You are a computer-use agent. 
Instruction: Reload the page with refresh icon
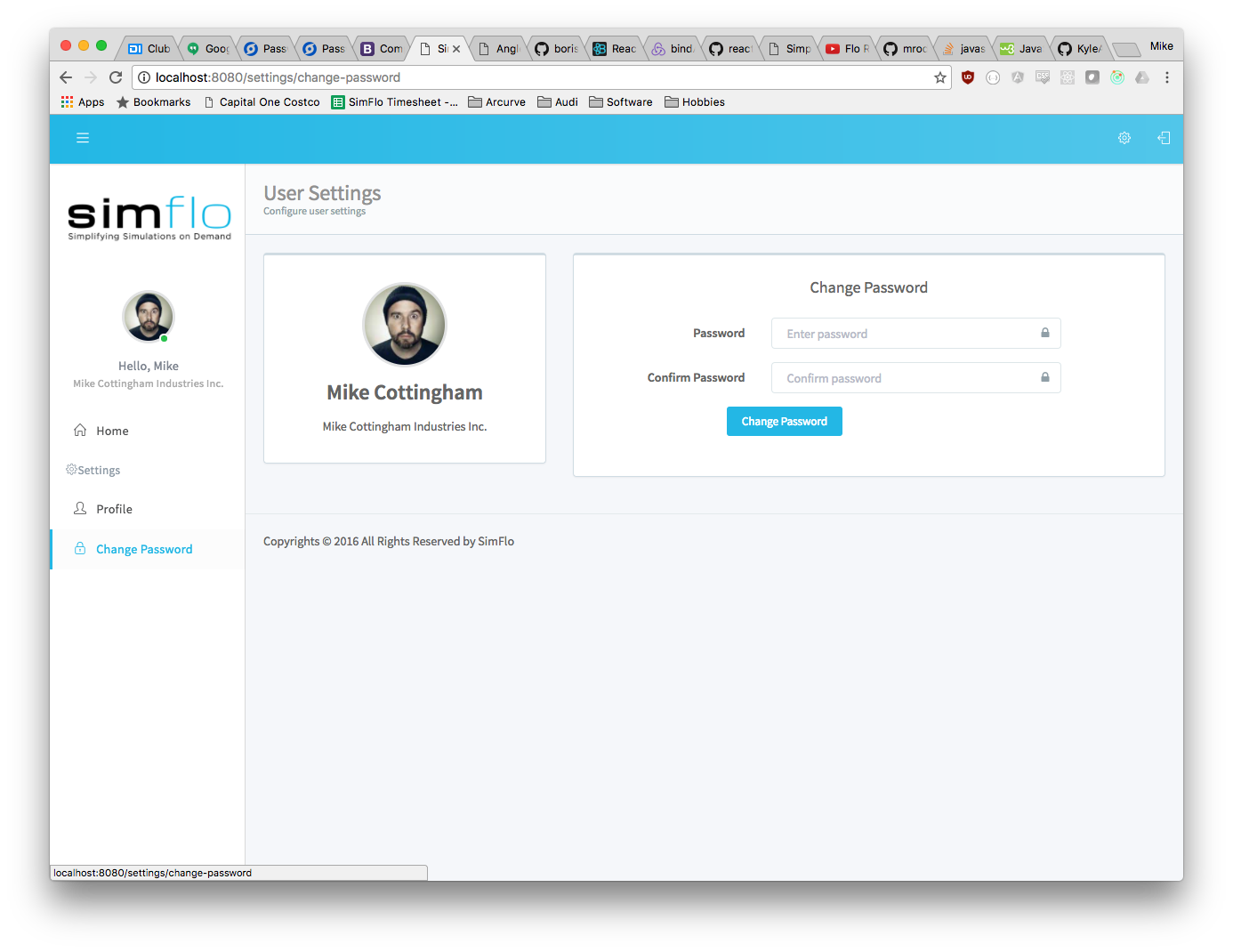click(116, 77)
